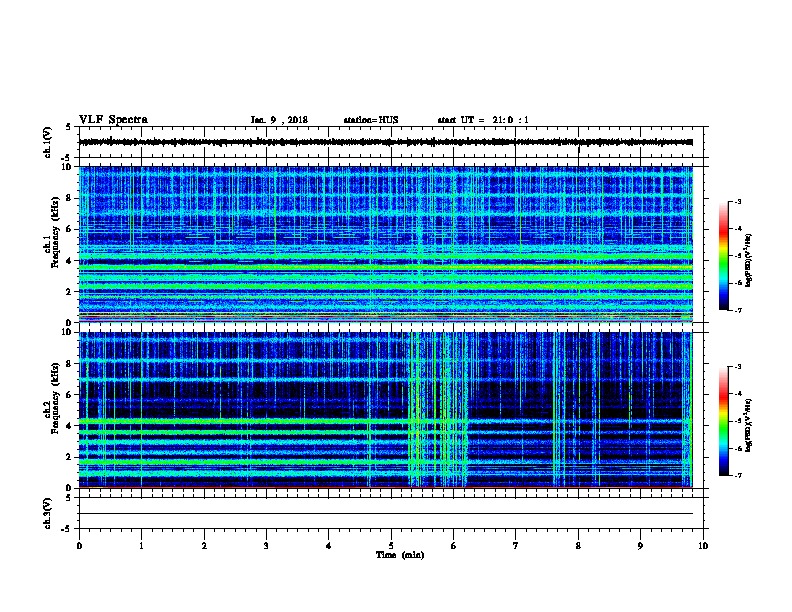The width and height of the screenshot is (792, 612).
Task: Click the "Time (min)" axis title
Action: [x=400, y=555]
